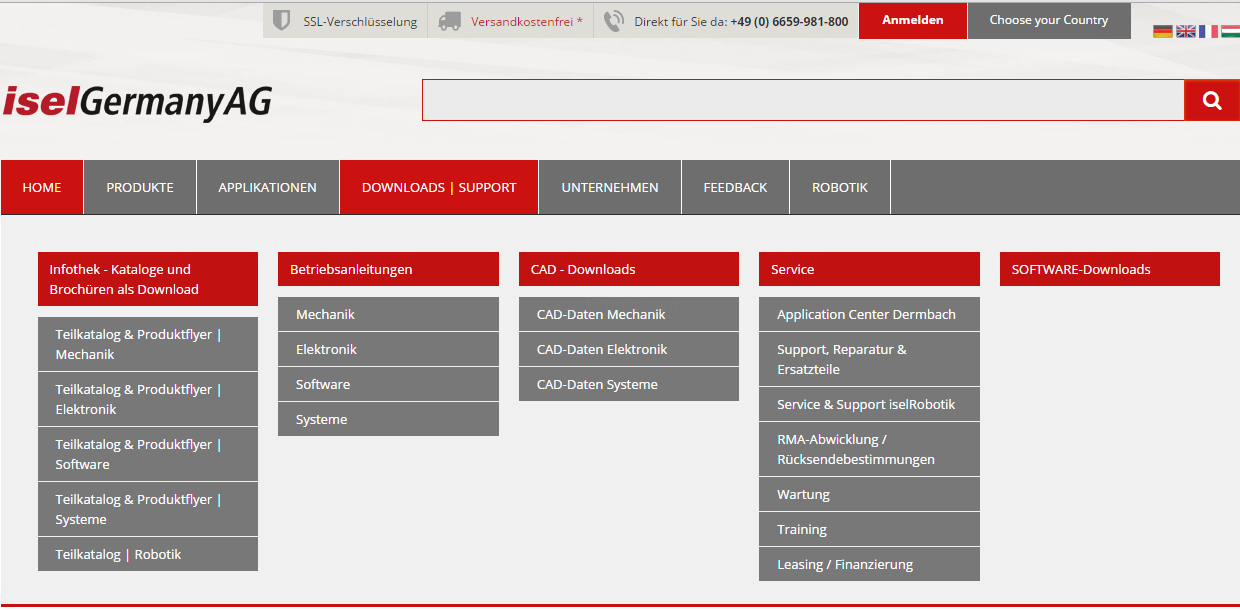The height and width of the screenshot is (610, 1240).
Task: Switch language with the German flag
Action: tap(1162, 31)
